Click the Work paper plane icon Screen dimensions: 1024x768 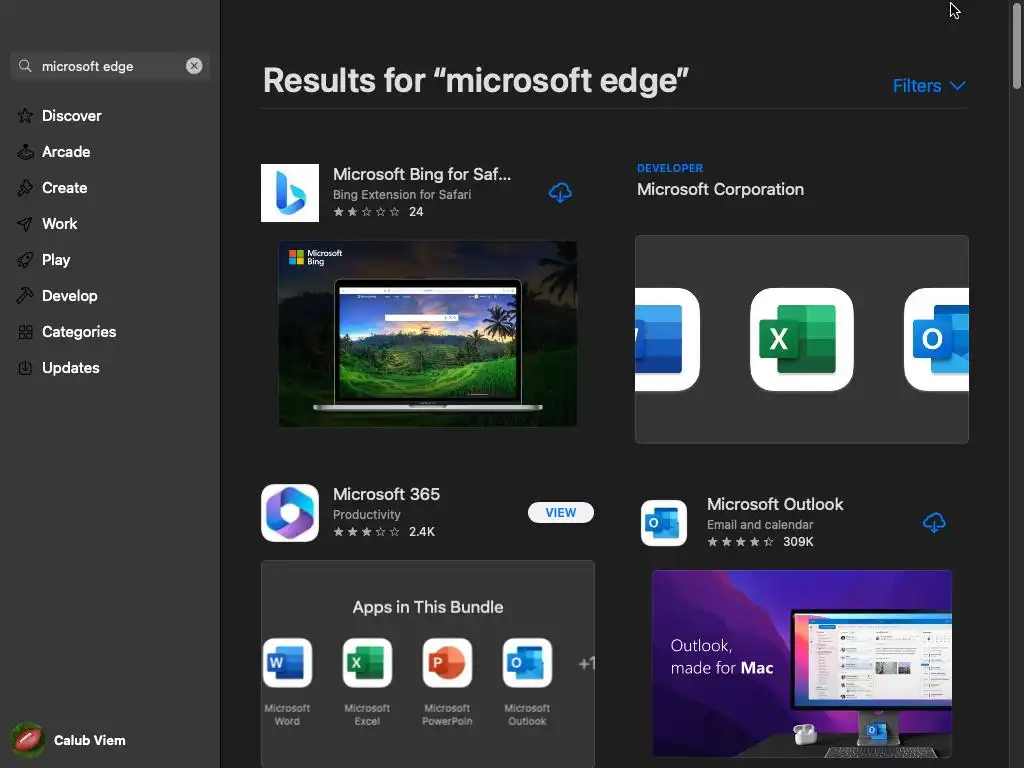pos(25,223)
